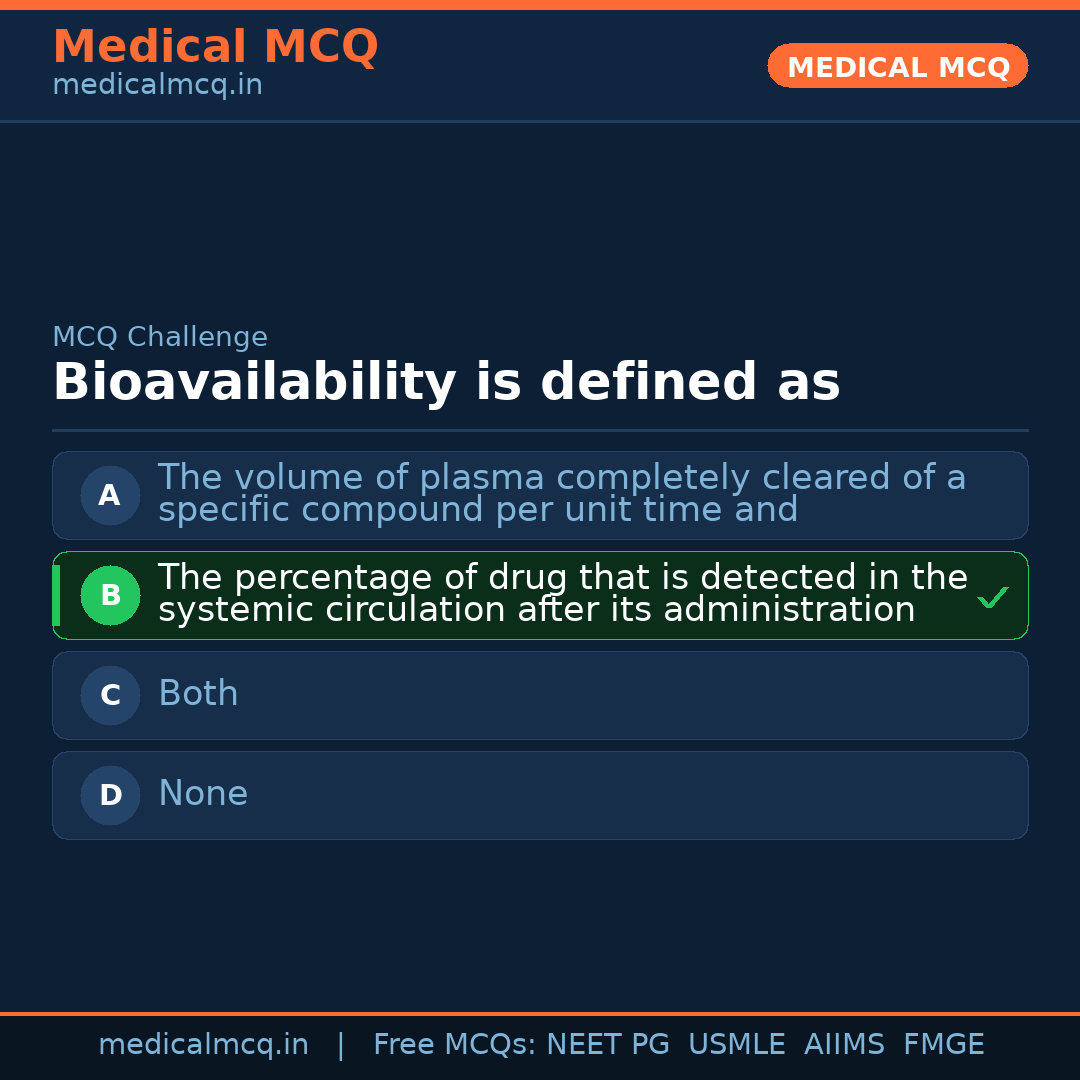This screenshot has height=1080, width=1080.
Task: Click the "MCQ Challenge" label
Action: 160,337
